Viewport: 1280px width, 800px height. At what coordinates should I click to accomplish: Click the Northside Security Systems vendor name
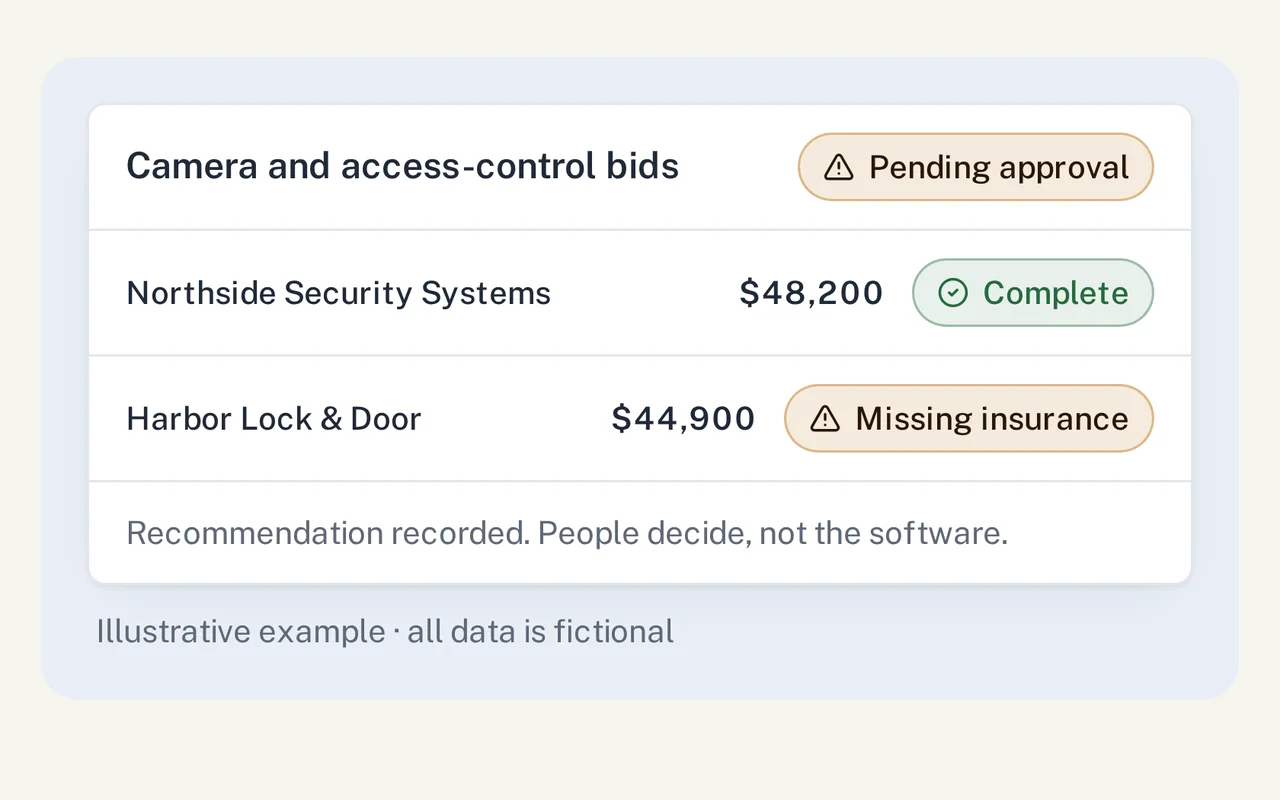(339, 294)
